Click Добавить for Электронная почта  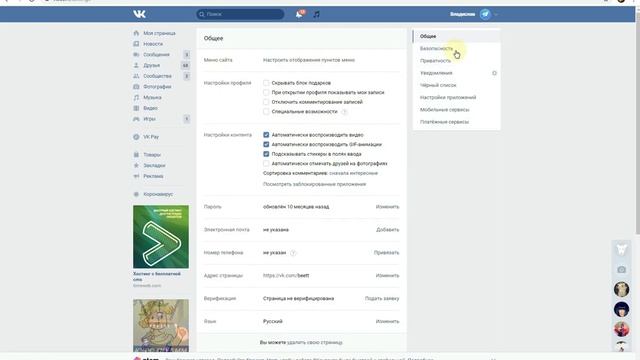(x=387, y=230)
